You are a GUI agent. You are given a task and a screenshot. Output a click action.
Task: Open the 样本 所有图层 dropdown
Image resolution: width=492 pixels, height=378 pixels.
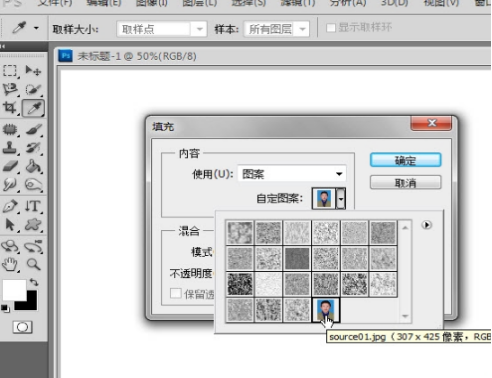tap(277, 29)
